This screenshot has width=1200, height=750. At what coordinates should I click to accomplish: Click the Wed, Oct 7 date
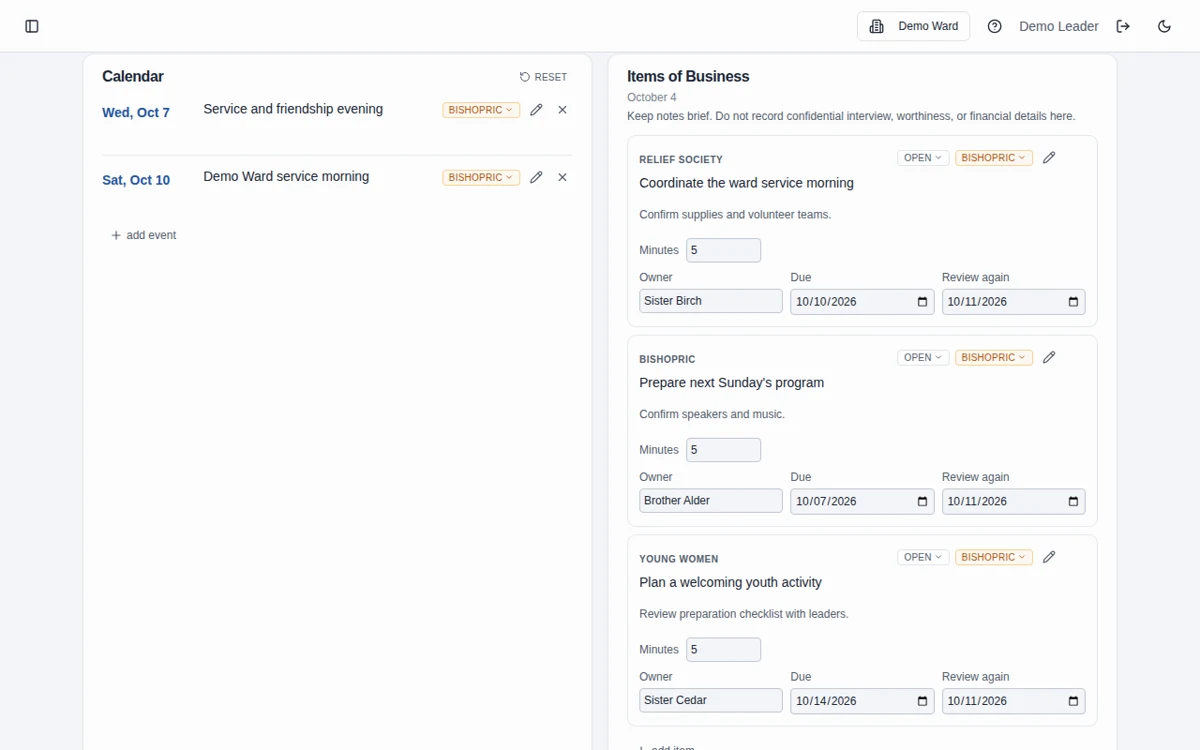tap(136, 112)
